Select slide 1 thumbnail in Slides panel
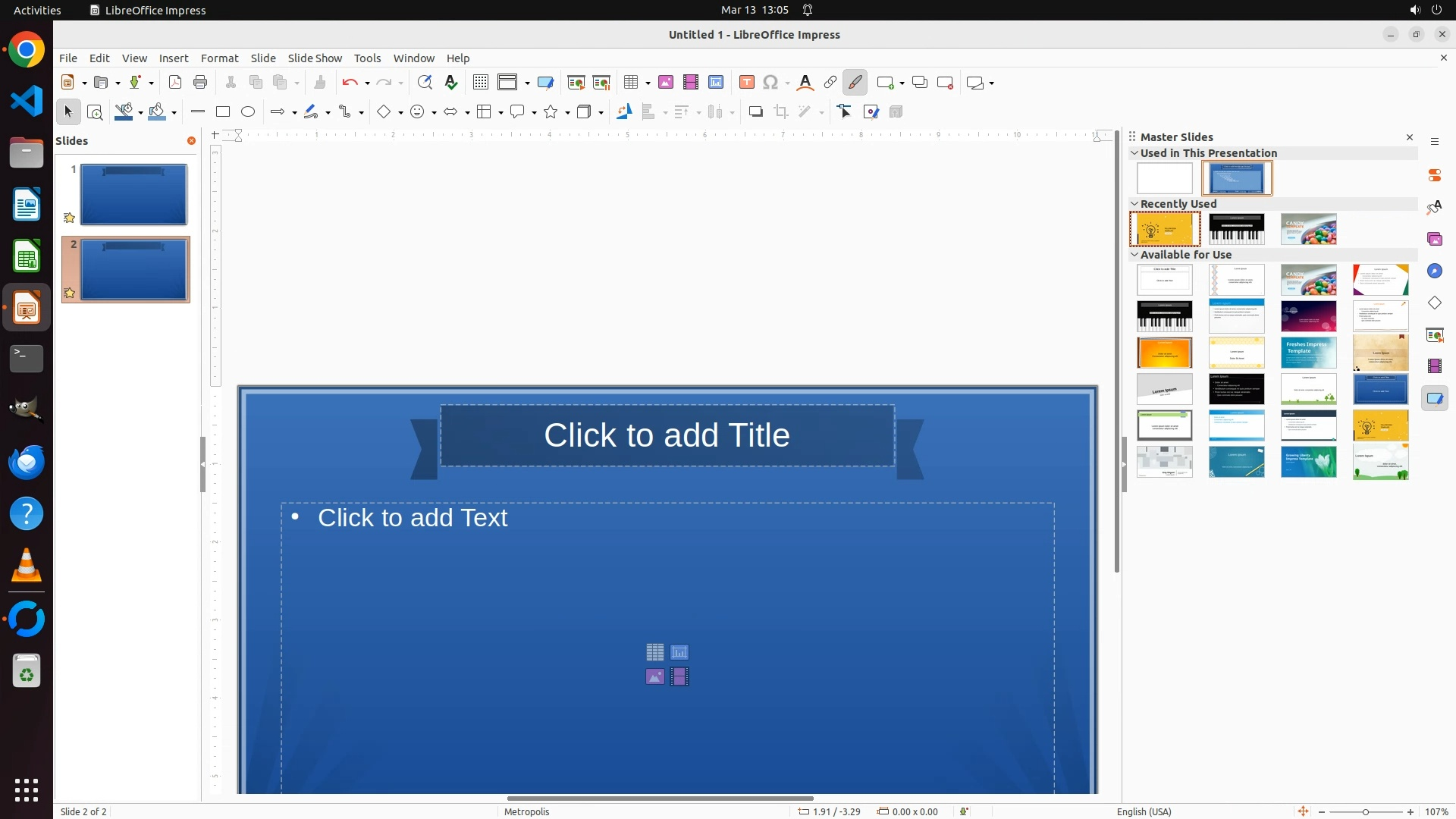The width and height of the screenshot is (1456, 819). [133, 194]
